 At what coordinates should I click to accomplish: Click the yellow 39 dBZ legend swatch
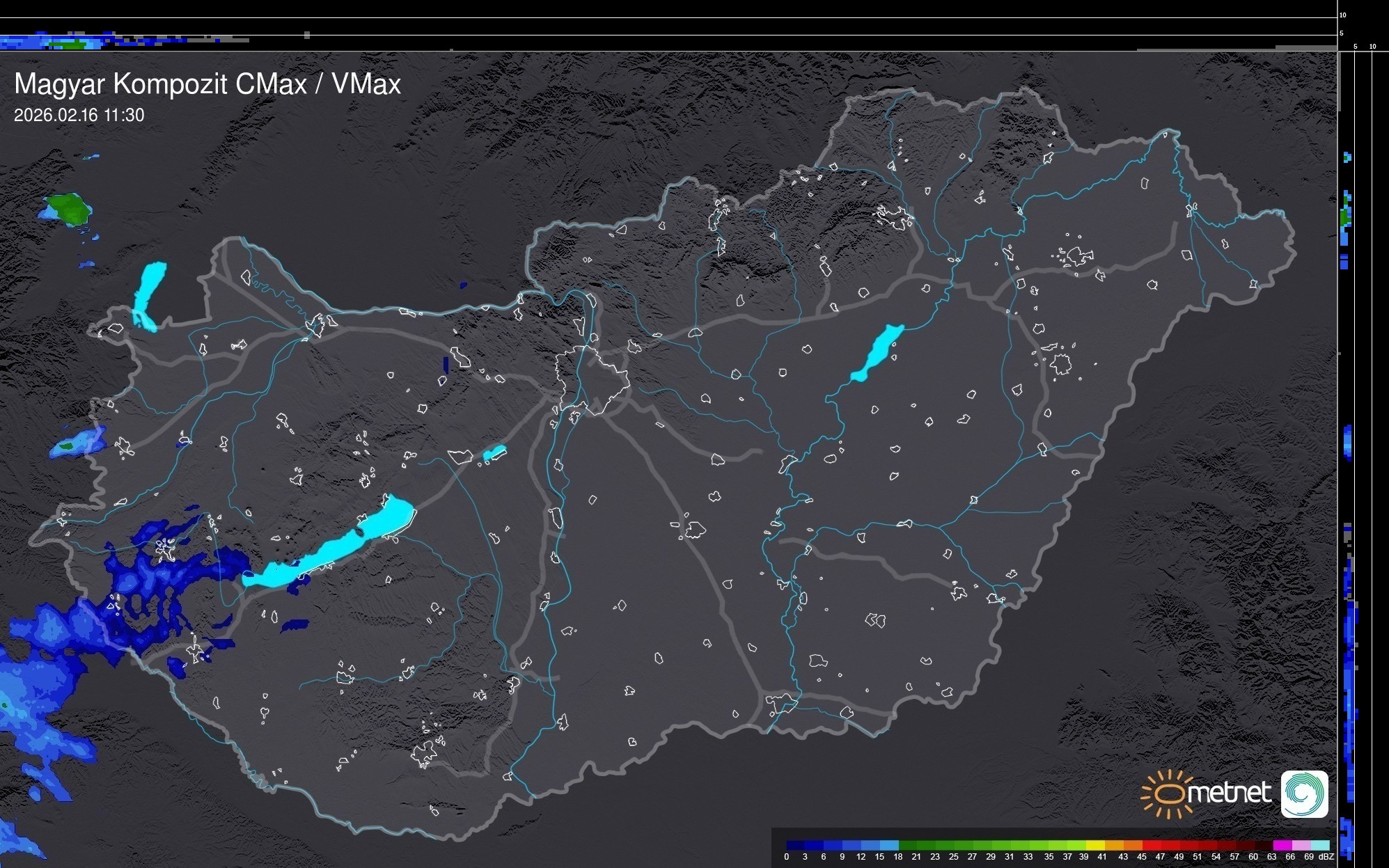point(1094,845)
